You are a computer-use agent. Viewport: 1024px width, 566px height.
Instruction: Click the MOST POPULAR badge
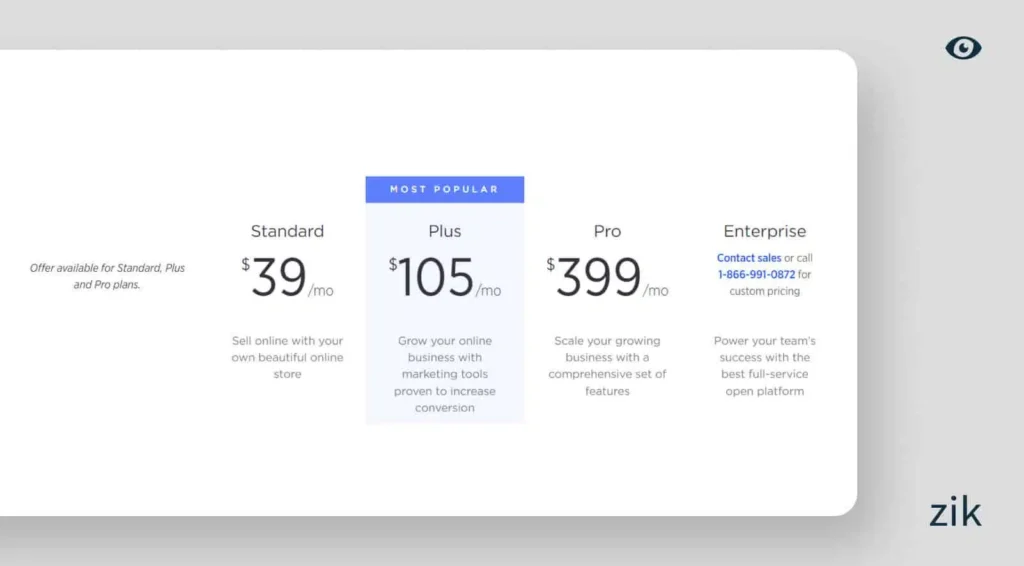pos(444,189)
